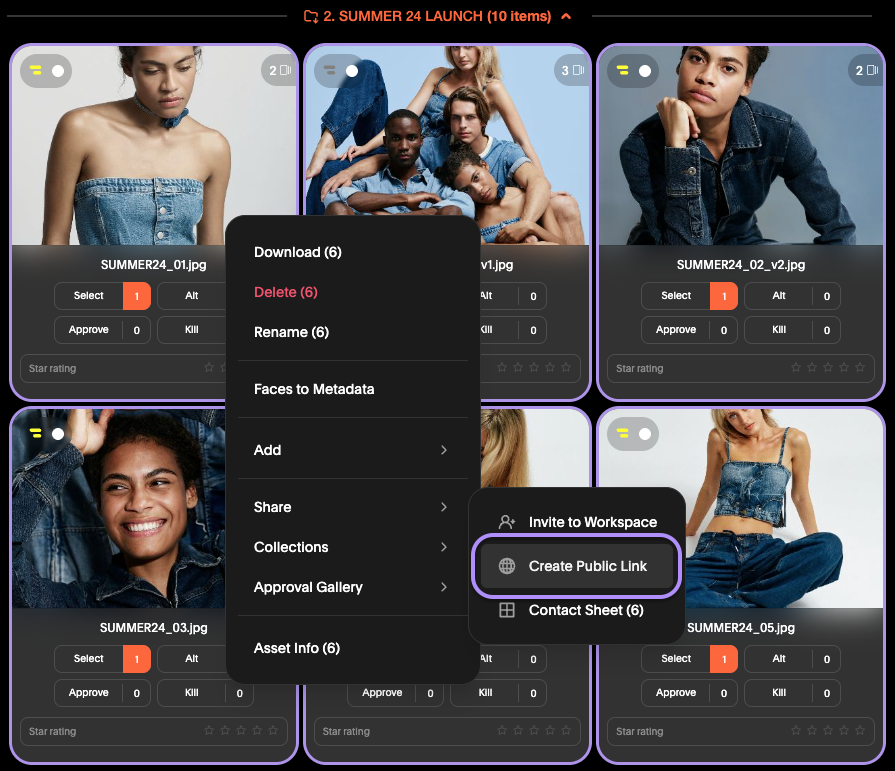895x771 pixels.
Task: Click version stack badge on SUMMER24_01.jpg
Action: [x=280, y=70]
